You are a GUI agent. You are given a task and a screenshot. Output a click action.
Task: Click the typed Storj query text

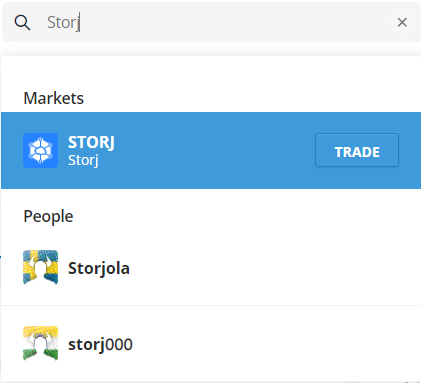(63, 23)
